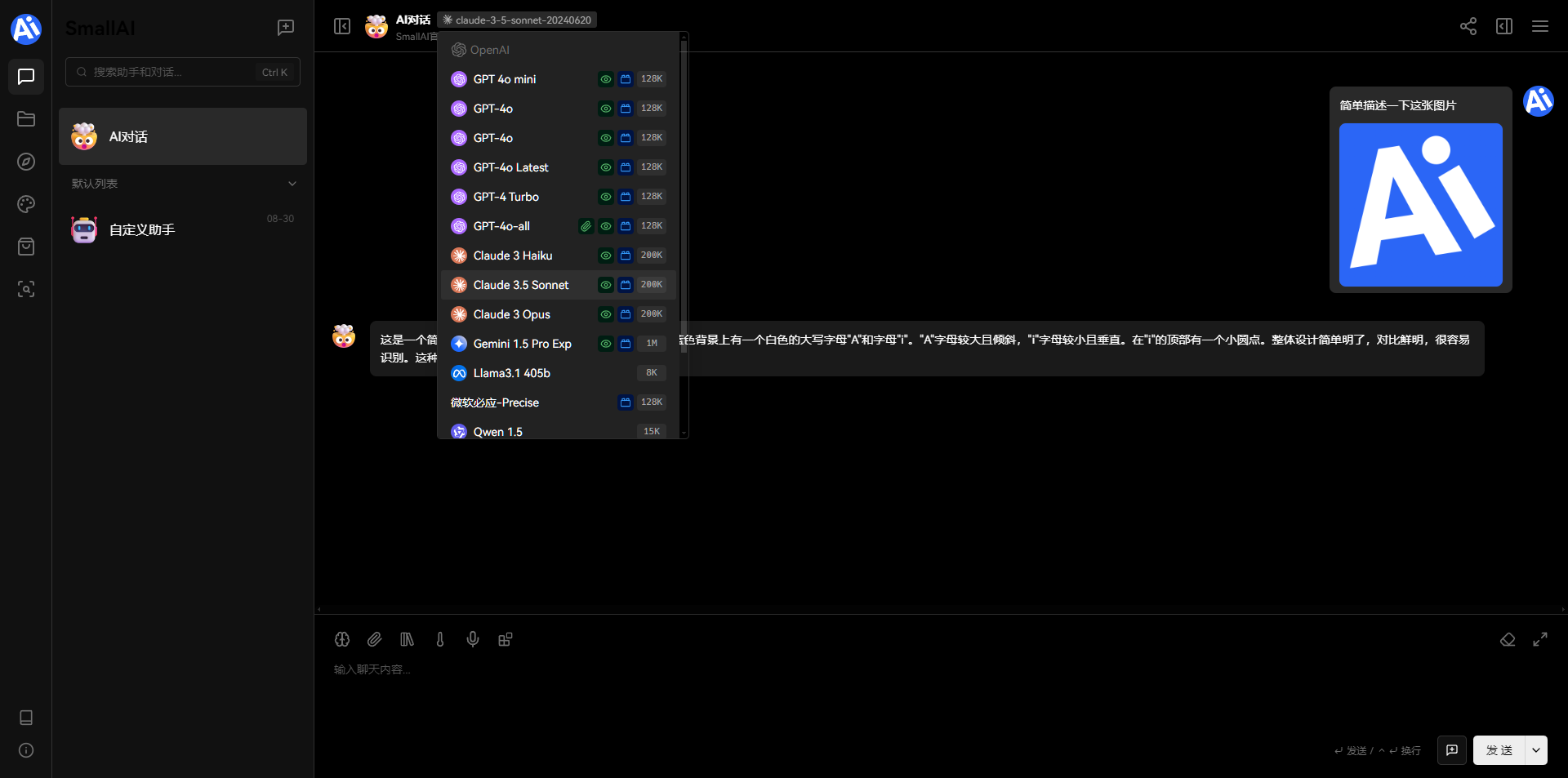Expand the input box to fullscreen
1568x778 pixels.
point(1540,639)
